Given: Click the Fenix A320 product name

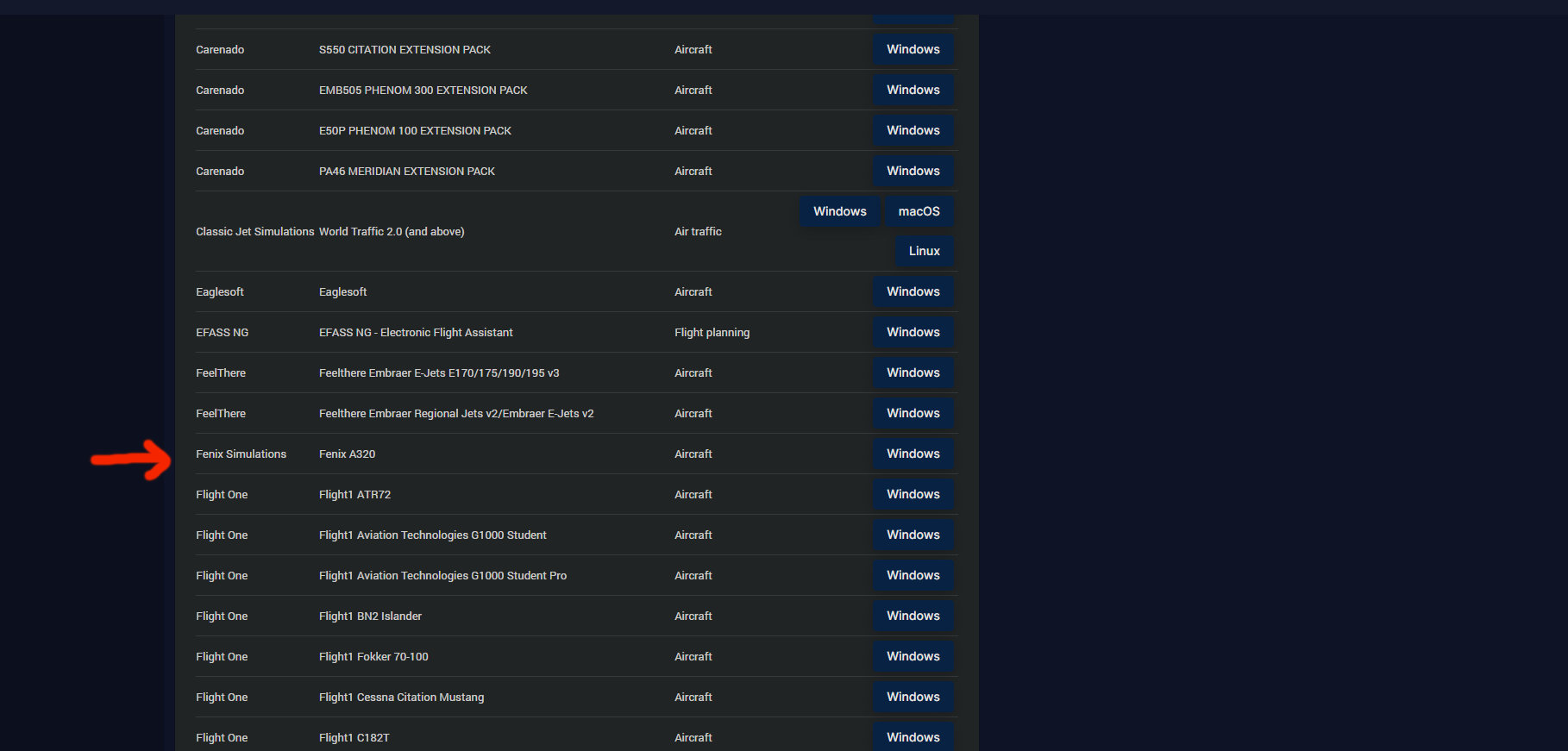Looking at the screenshot, I should click(347, 454).
